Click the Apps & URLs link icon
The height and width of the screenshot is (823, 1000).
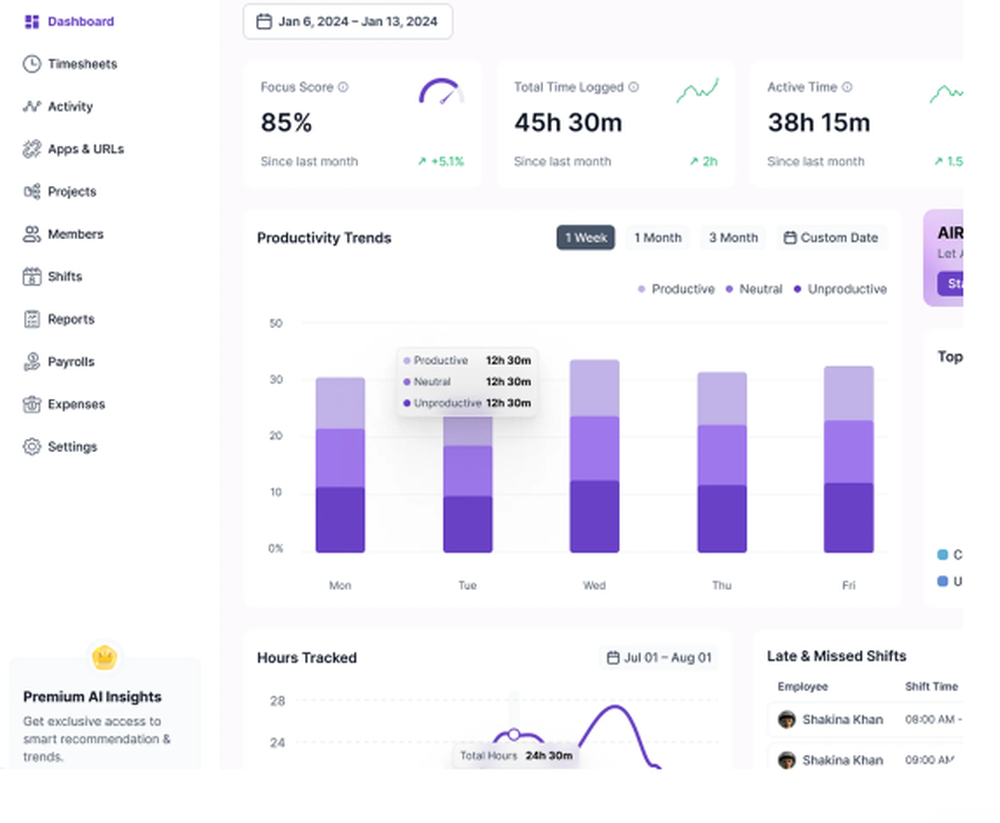[32, 149]
